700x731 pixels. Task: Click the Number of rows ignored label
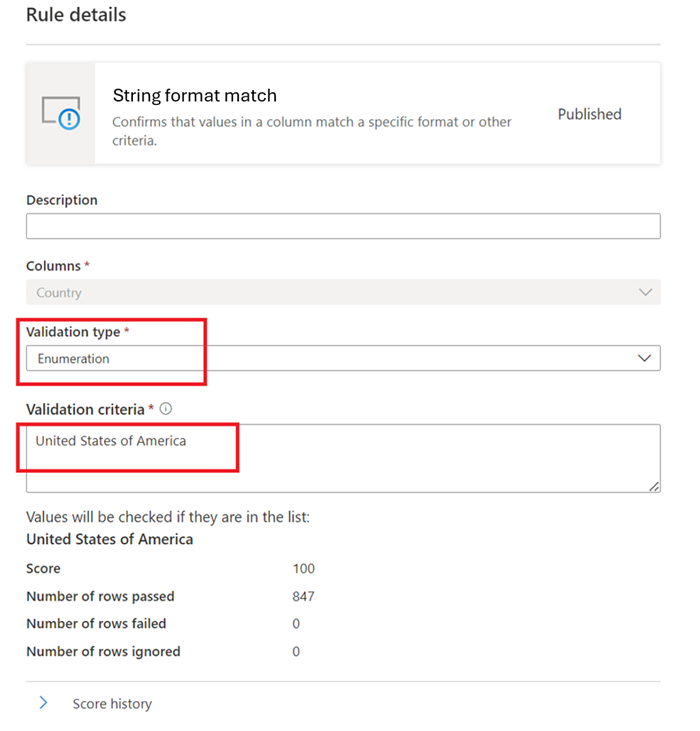(x=103, y=651)
